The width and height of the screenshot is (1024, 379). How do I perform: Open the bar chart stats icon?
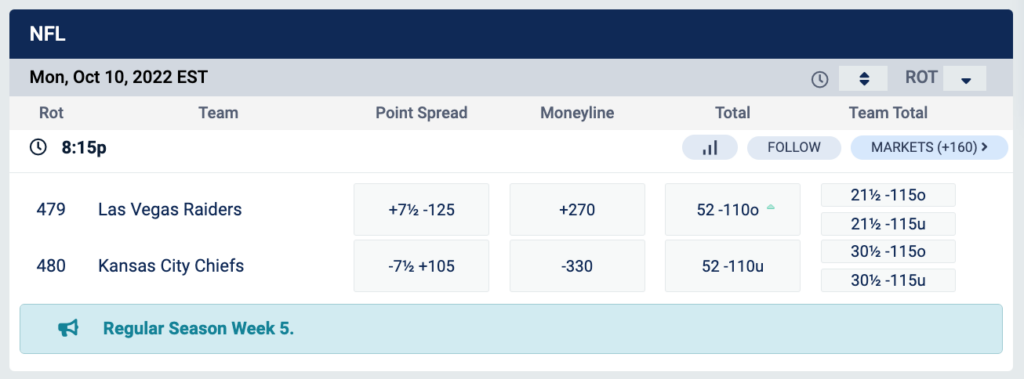pos(710,148)
